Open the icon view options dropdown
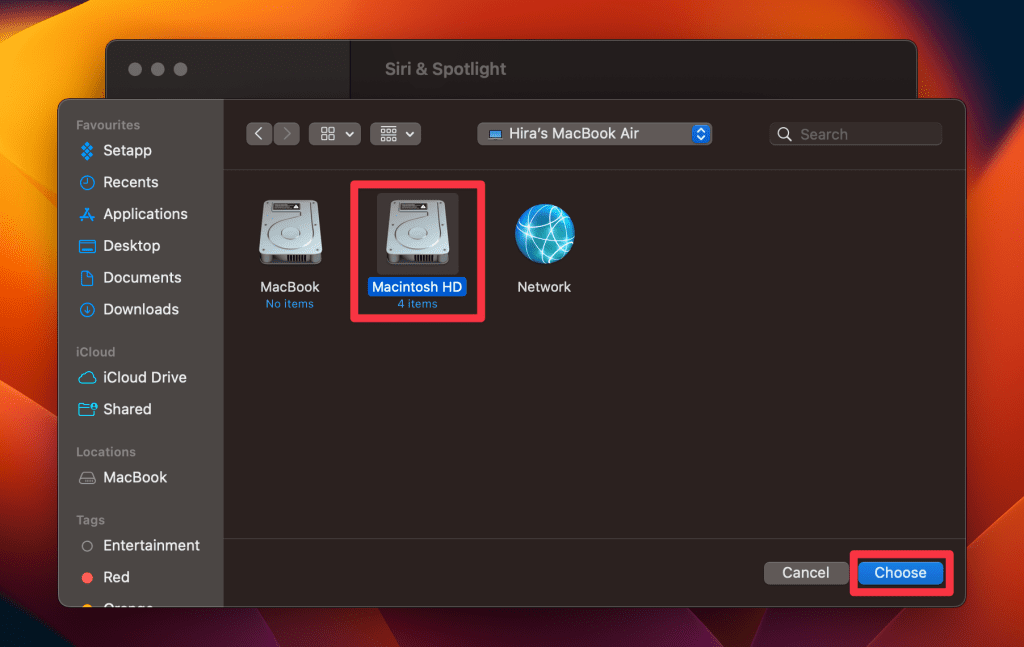The width and height of the screenshot is (1024, 647). click(x=334, y=134)
